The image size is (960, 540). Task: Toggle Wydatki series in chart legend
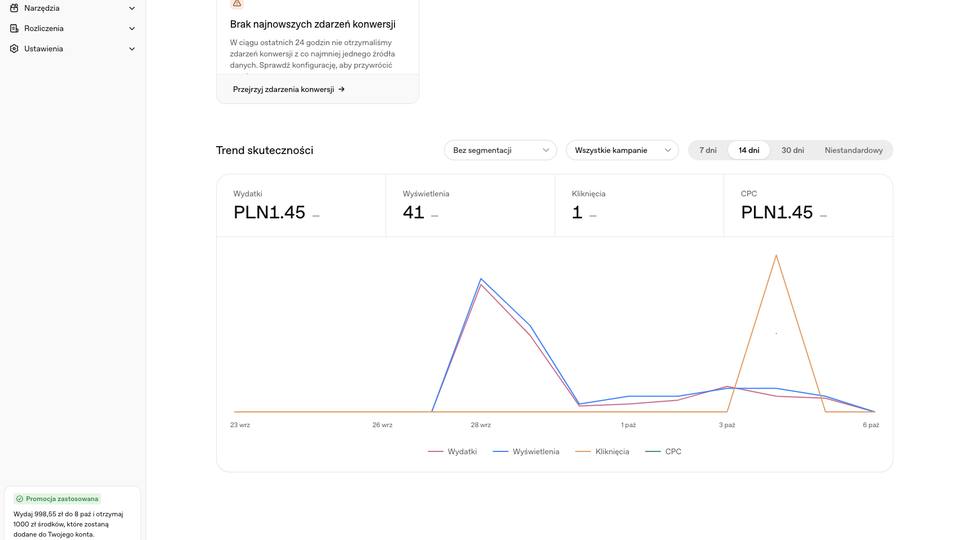pos(452,452)
